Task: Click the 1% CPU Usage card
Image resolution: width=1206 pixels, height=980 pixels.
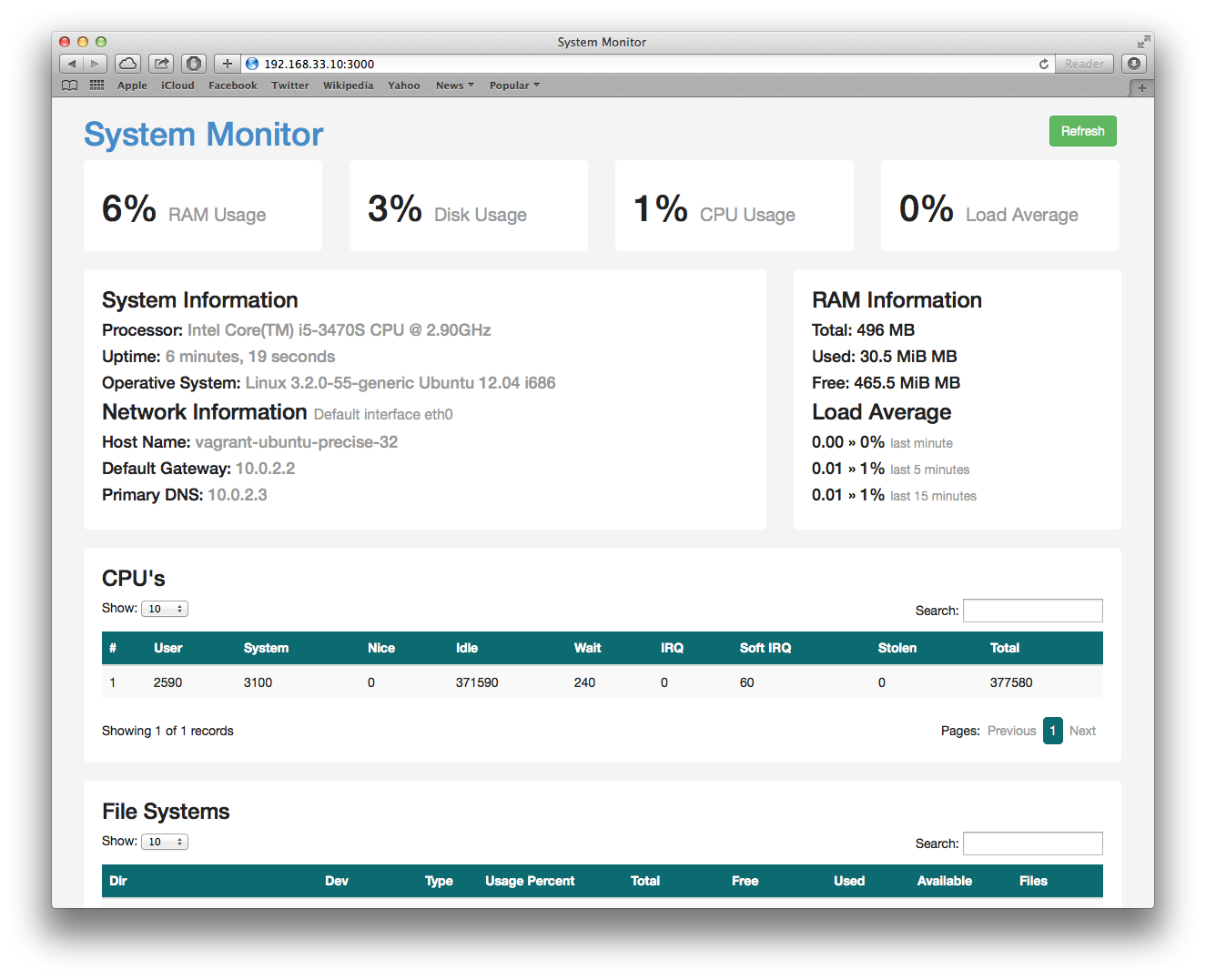Action: [x=735, y=206]
